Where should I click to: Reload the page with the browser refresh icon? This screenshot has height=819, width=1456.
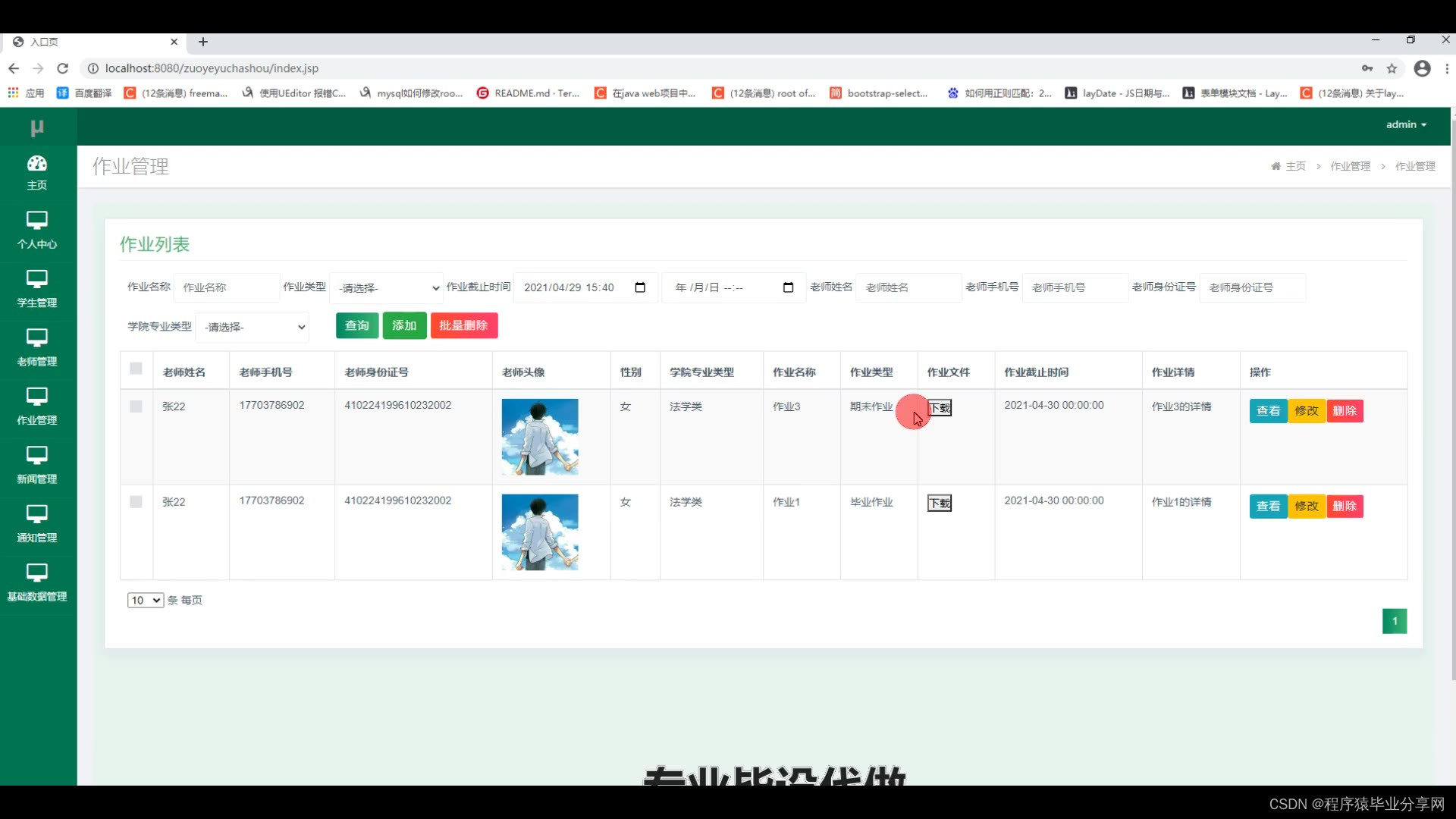(x=63, y=68)
